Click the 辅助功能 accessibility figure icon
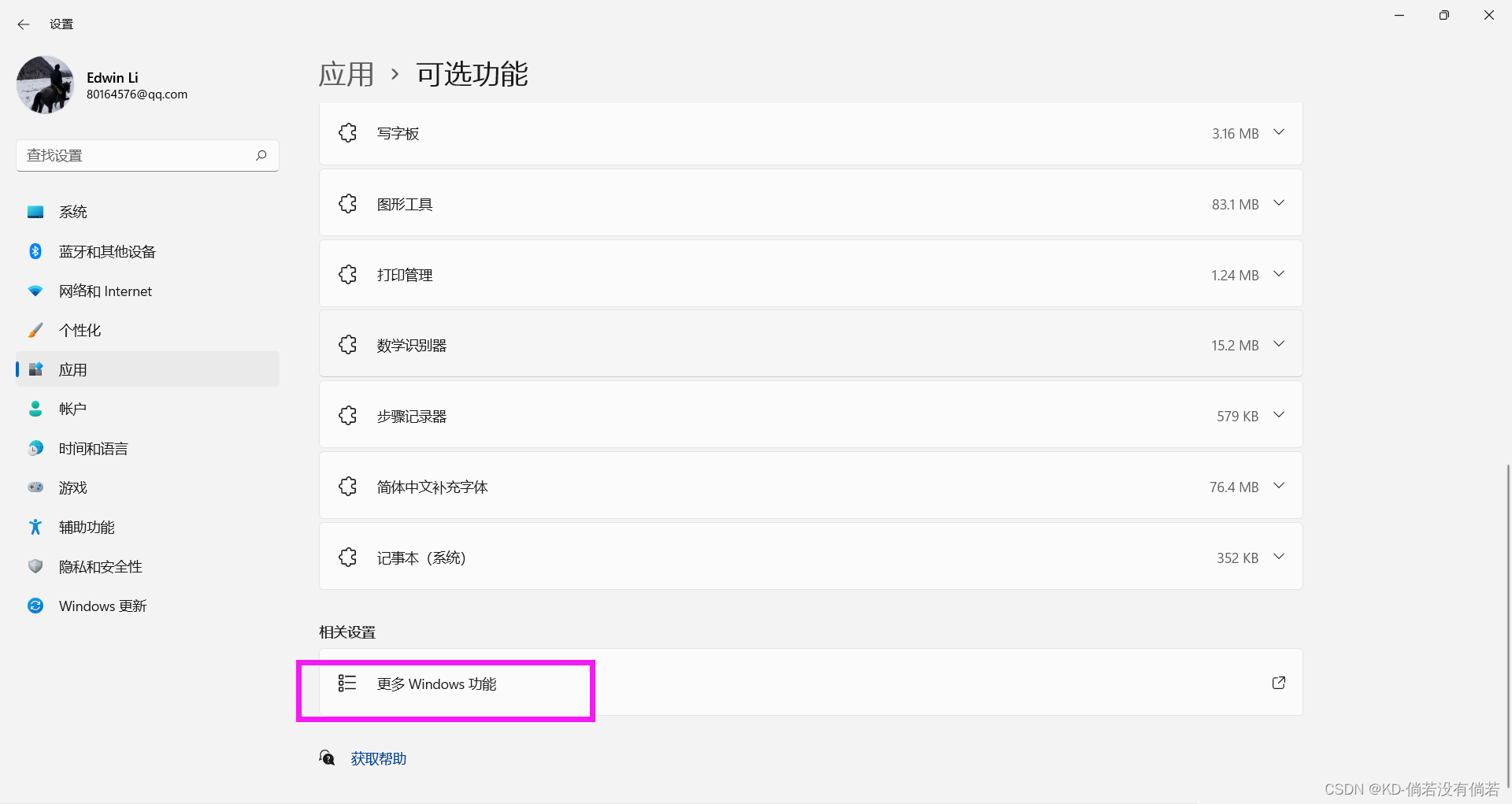1512x804 pixels. tap(35, 527)
